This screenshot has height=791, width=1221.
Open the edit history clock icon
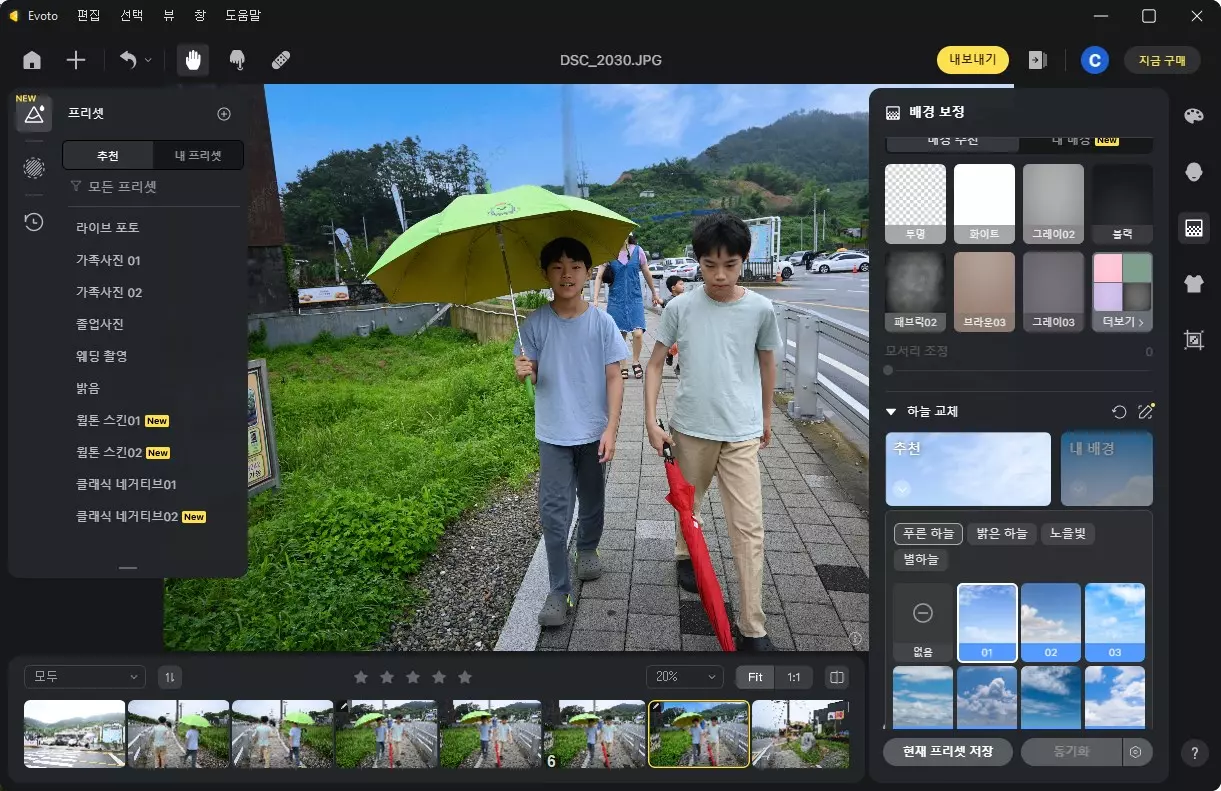click(34, 222)
